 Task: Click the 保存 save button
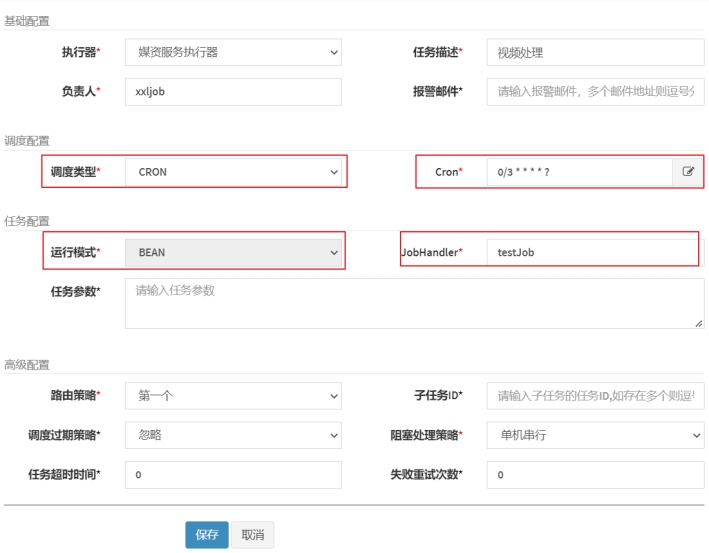click(206, 535)
